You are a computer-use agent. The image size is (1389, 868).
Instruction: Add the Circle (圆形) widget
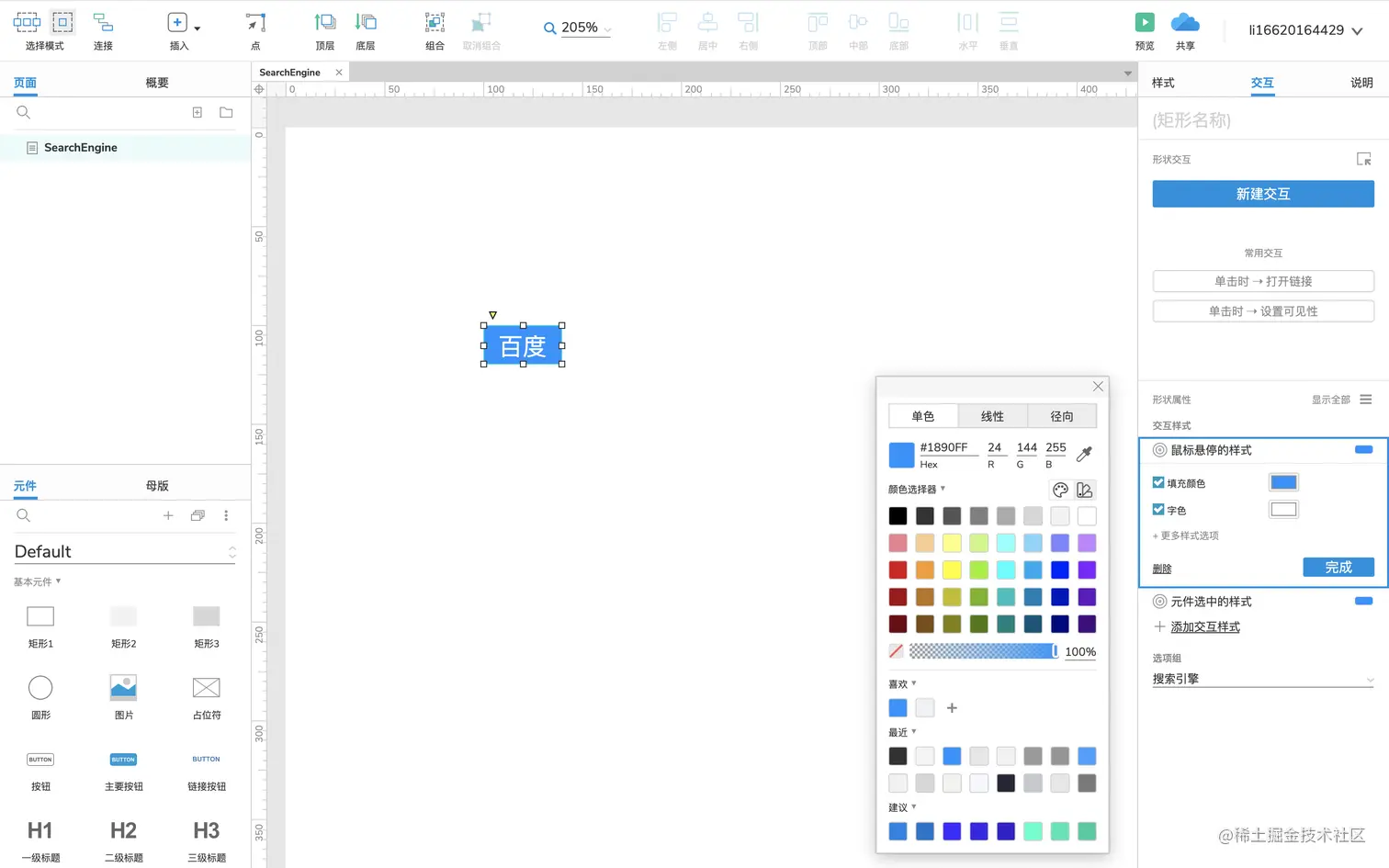coord(40,697)
